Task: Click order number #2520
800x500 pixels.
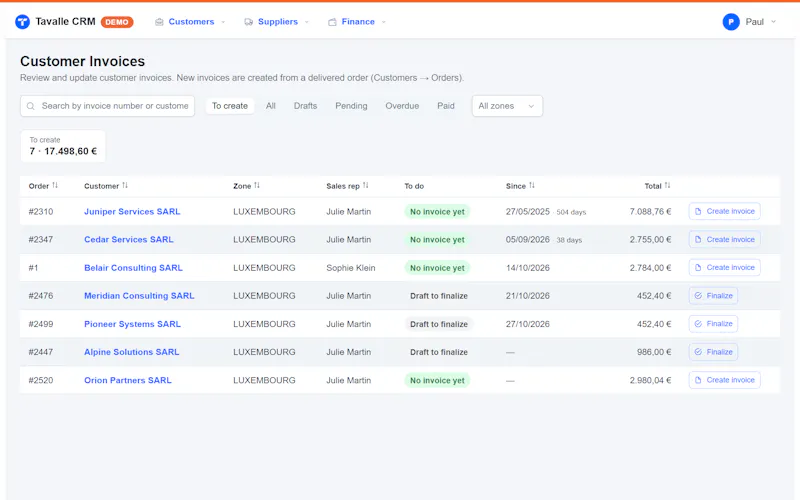Action: 41,380
